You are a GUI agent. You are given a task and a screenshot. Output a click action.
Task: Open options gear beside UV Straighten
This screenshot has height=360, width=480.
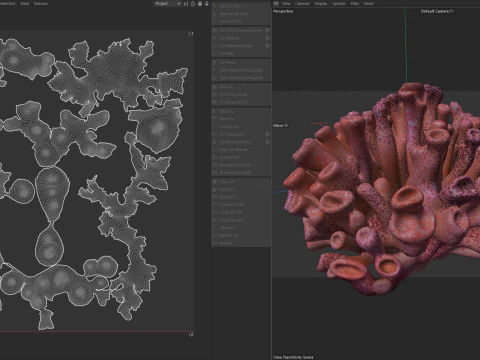267,134
